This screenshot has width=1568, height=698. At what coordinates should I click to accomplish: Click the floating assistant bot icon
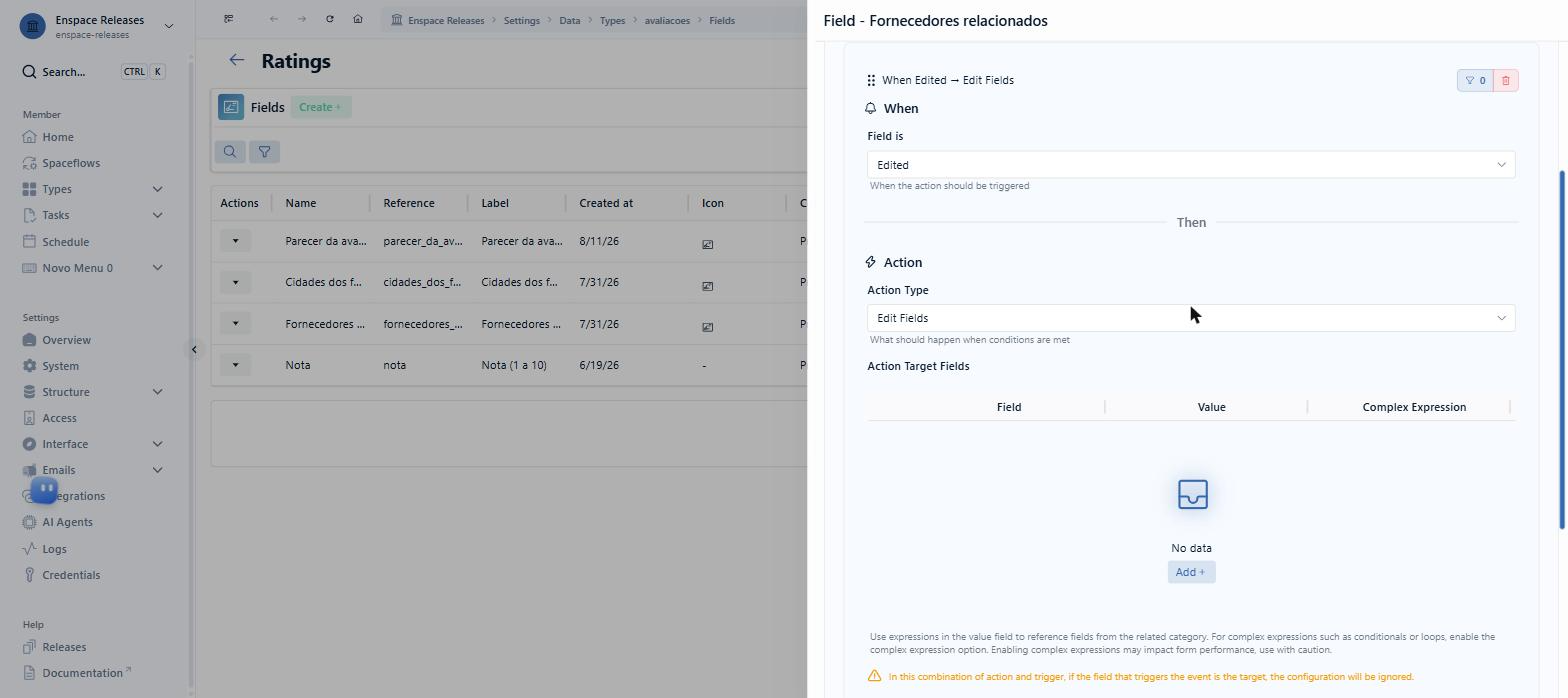[x=44, y=490]
